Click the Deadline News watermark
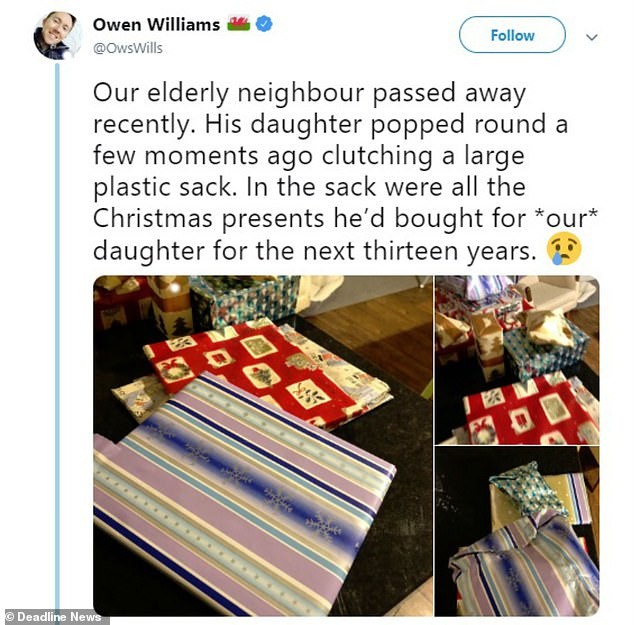Image resolution: width=634 pixels, height=625 pixels. click(53, 617)
